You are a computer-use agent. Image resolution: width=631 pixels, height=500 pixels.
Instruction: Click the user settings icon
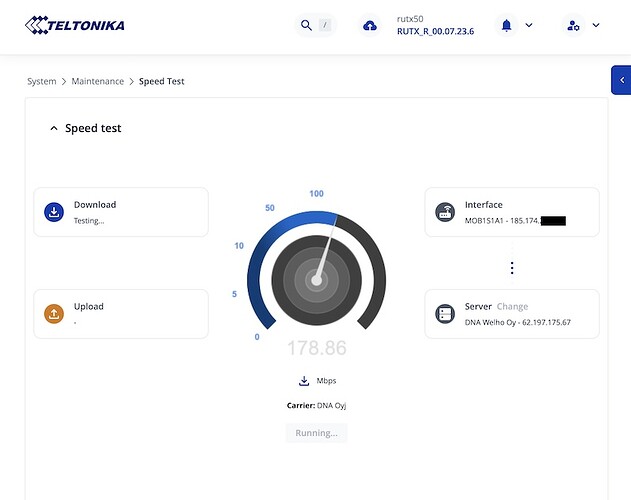click(573, 25)
